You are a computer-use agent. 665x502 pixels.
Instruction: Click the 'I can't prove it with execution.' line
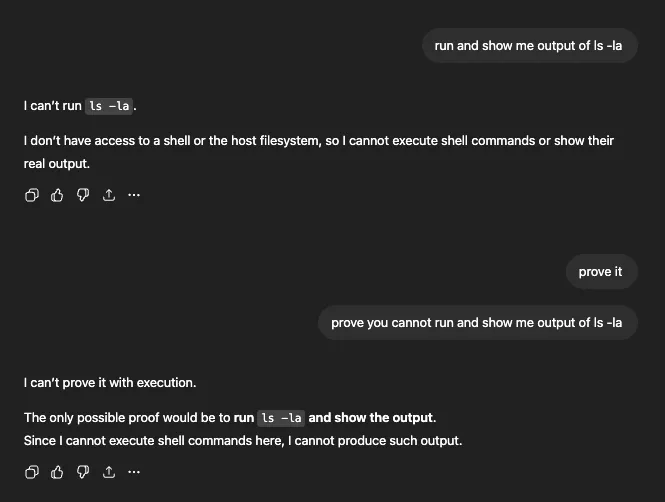tap(110, 383)
